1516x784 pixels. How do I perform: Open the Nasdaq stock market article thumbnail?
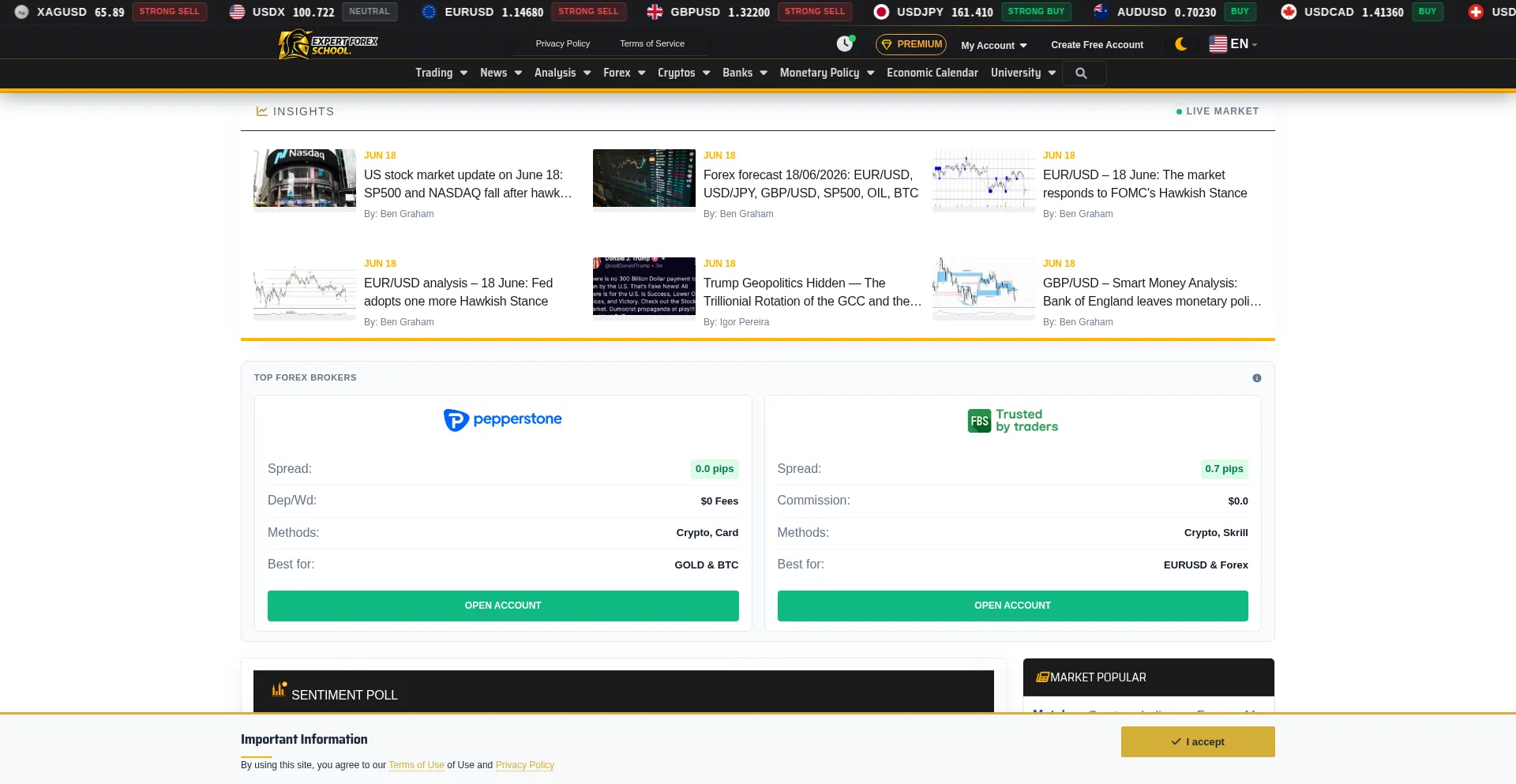305,178
